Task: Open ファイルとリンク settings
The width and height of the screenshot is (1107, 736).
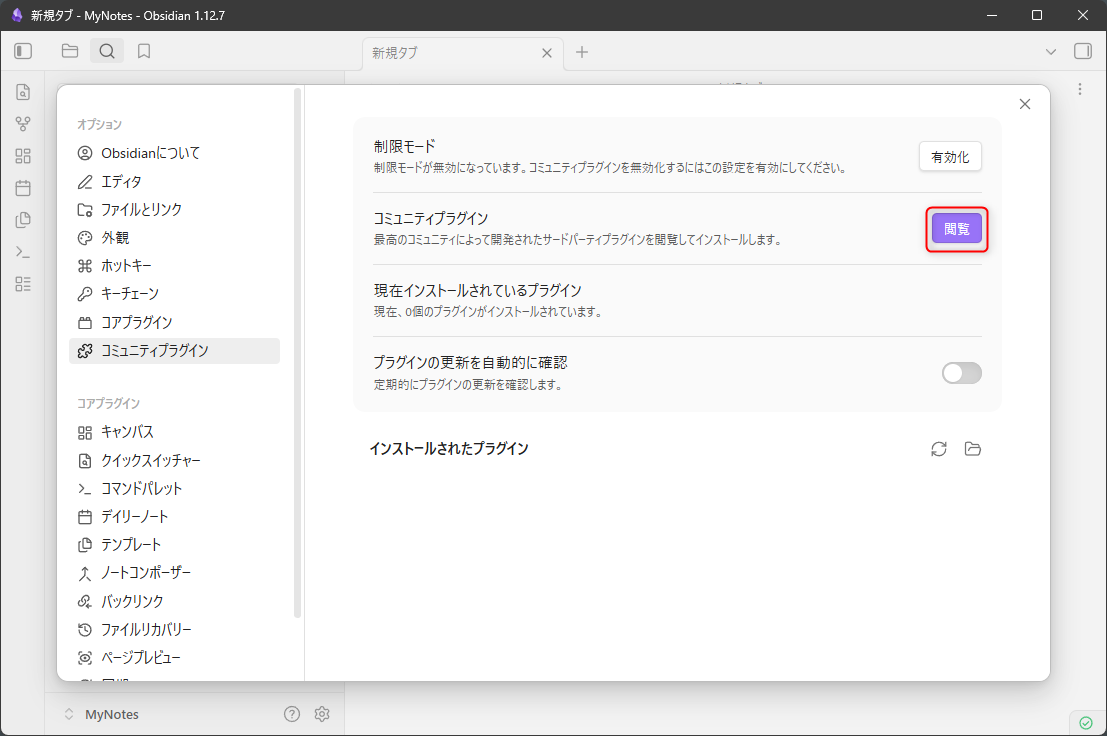Action: [174, 210]
